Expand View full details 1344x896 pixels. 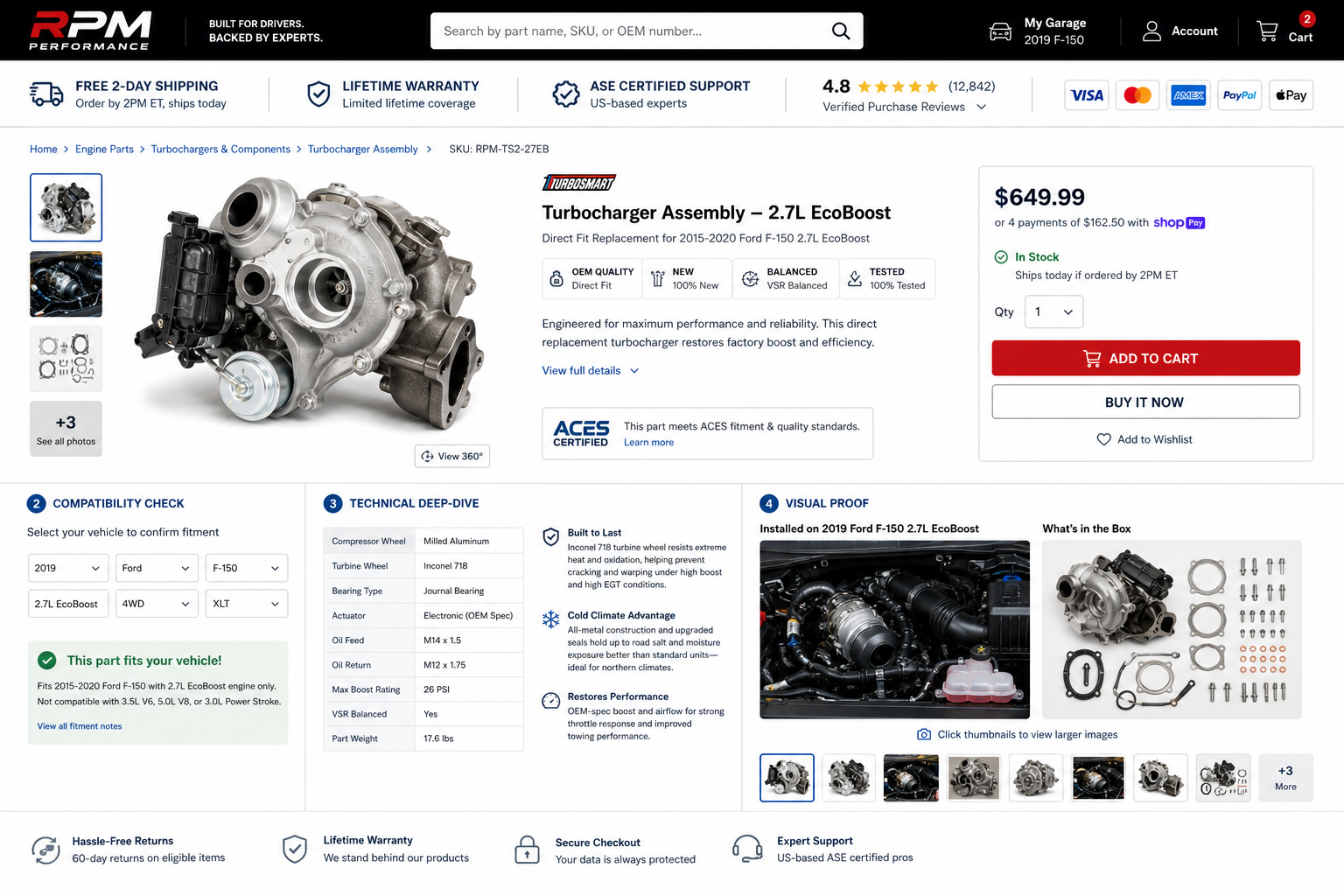(591, 371)
